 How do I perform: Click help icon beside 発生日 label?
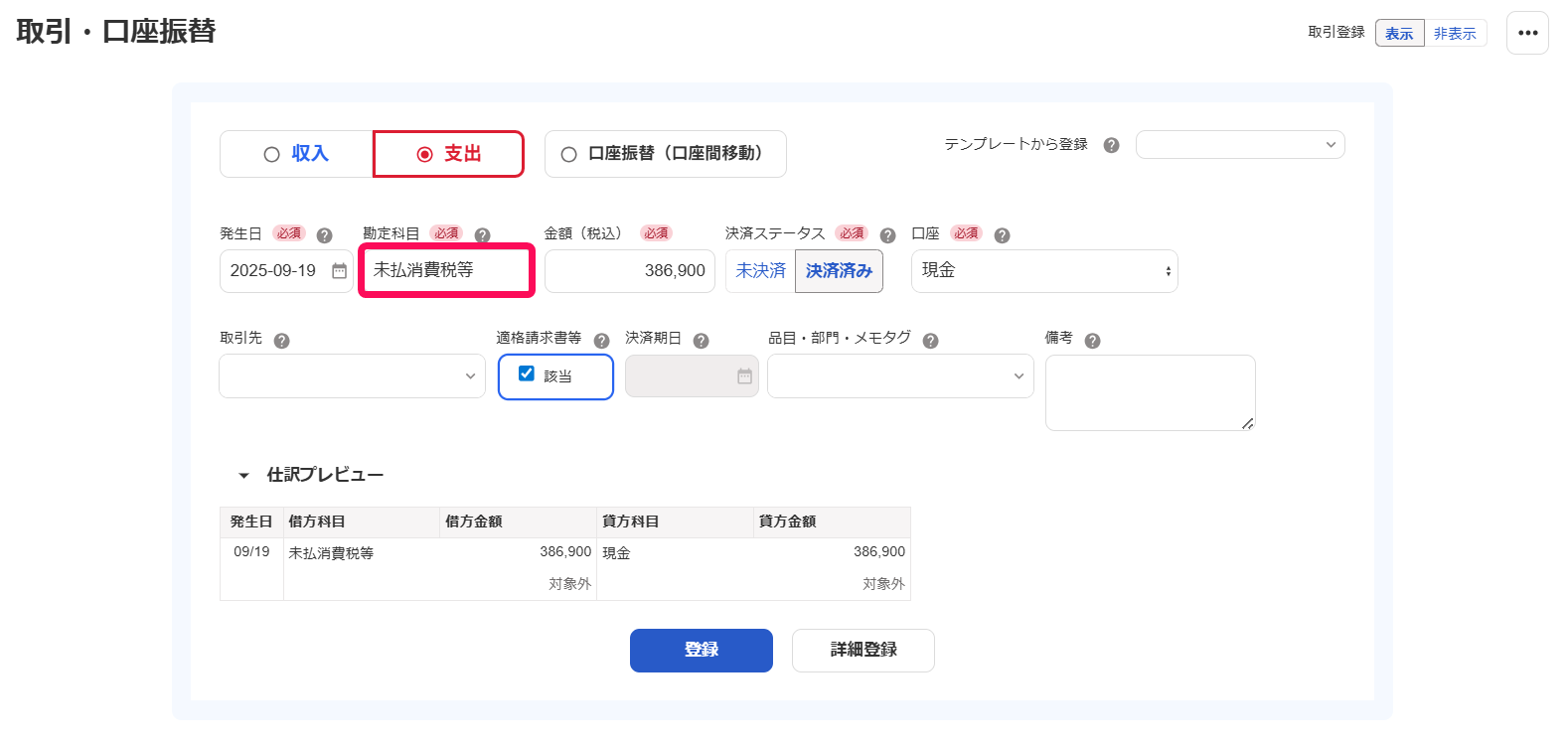click(324, 235)
